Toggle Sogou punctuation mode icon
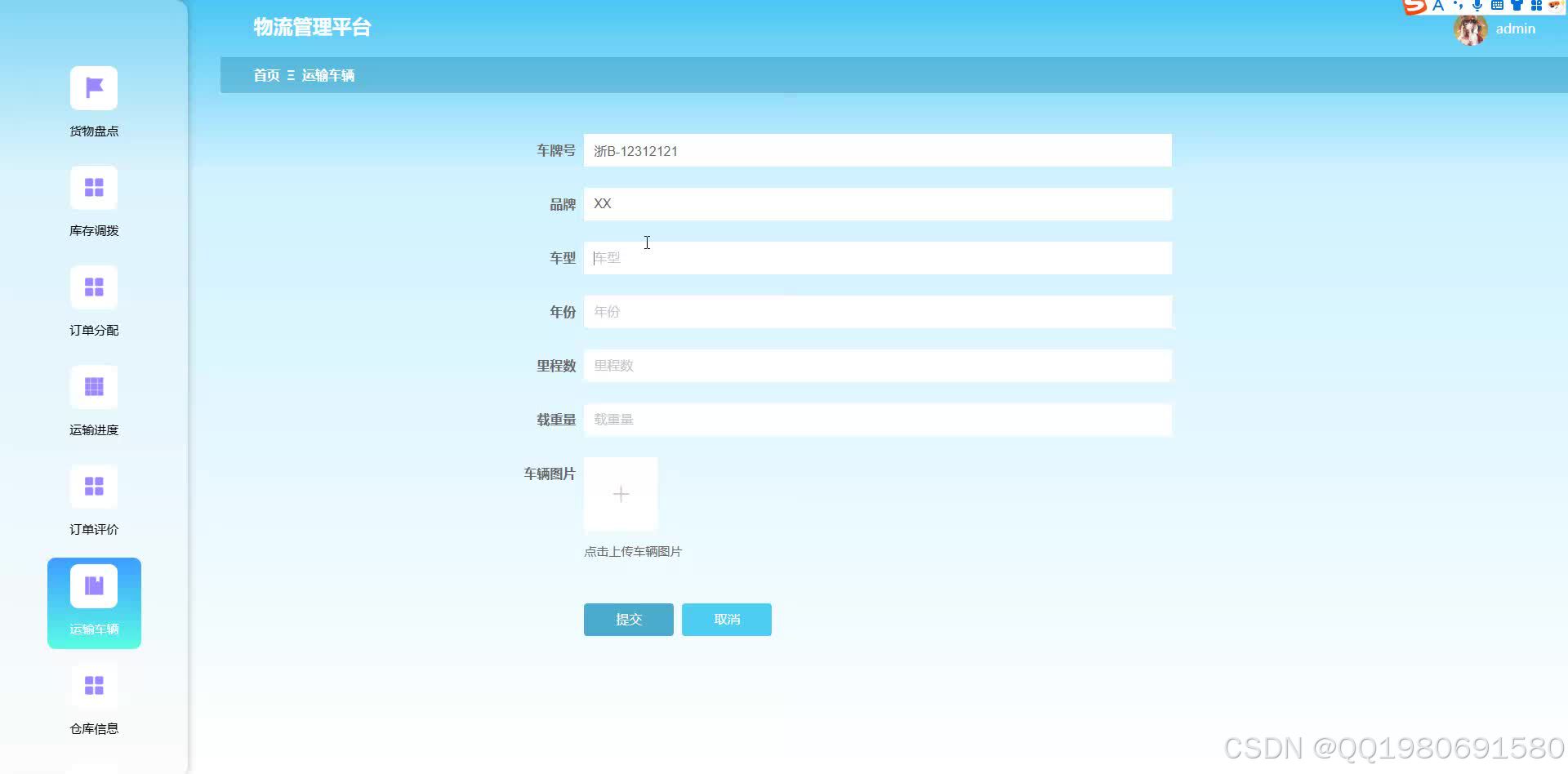The image size is (1568, 774). coord(1458,6)
